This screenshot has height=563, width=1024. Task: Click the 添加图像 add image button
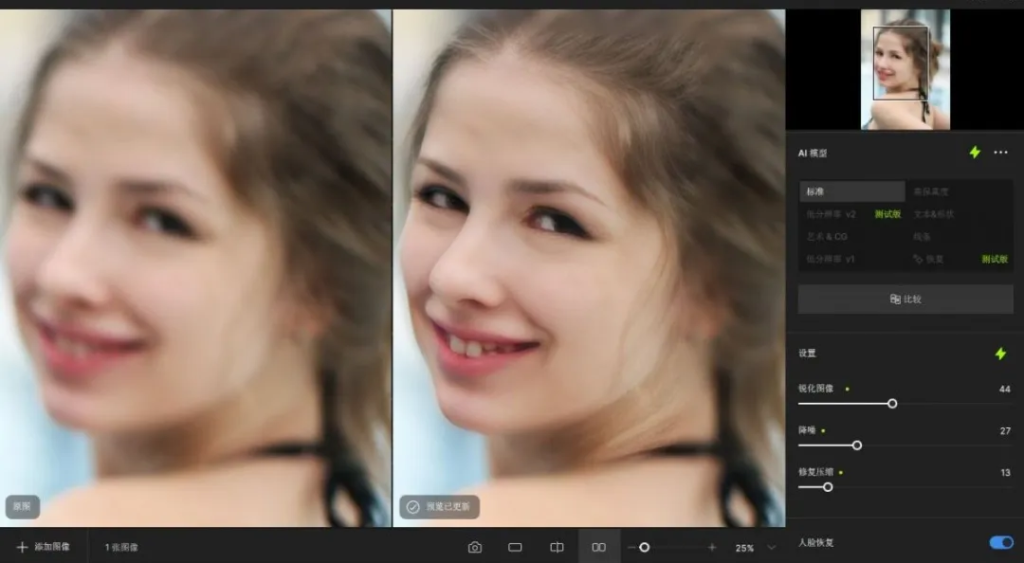tap(43, 547)
